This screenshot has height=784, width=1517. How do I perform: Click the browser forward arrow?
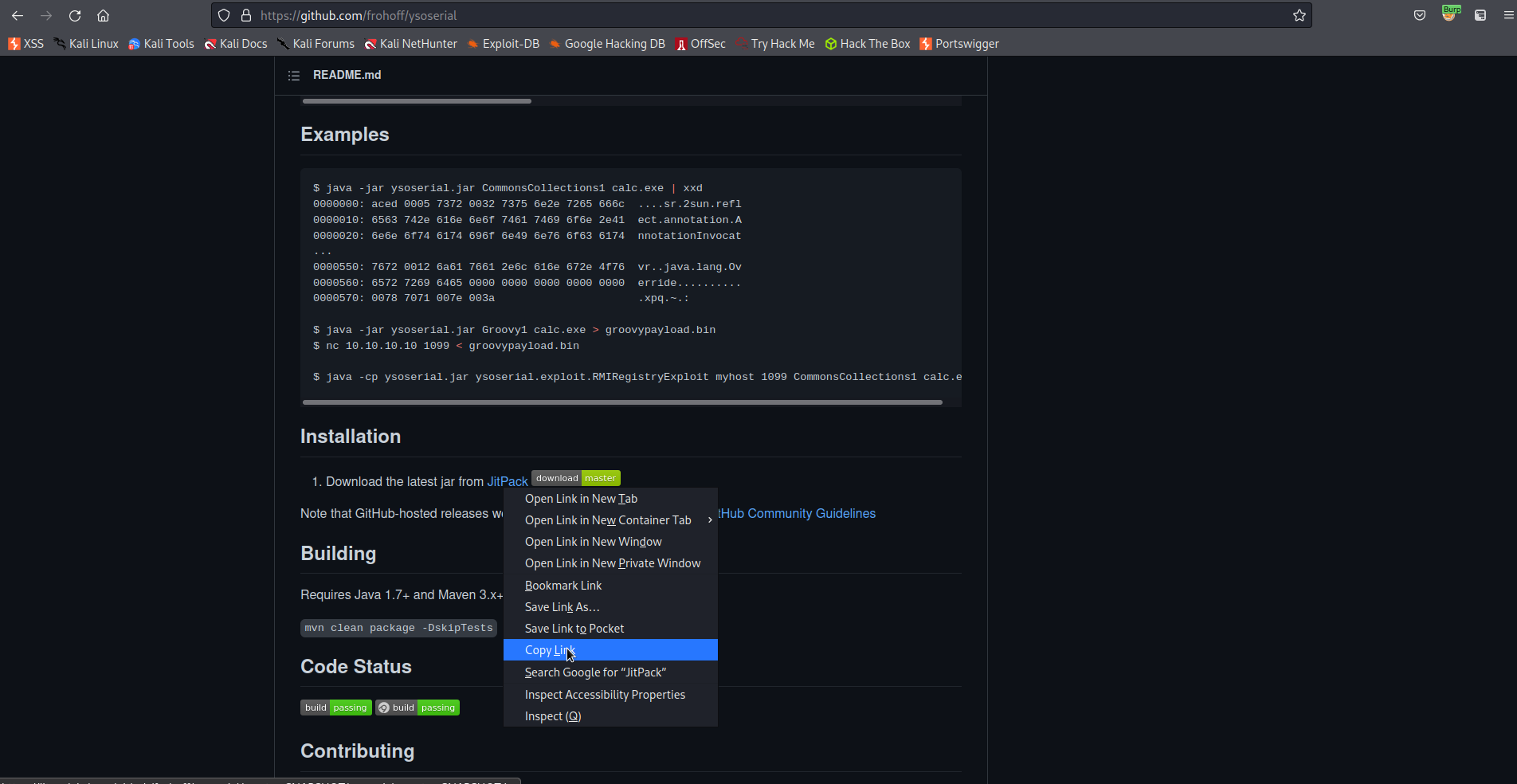tap(46, 15)
